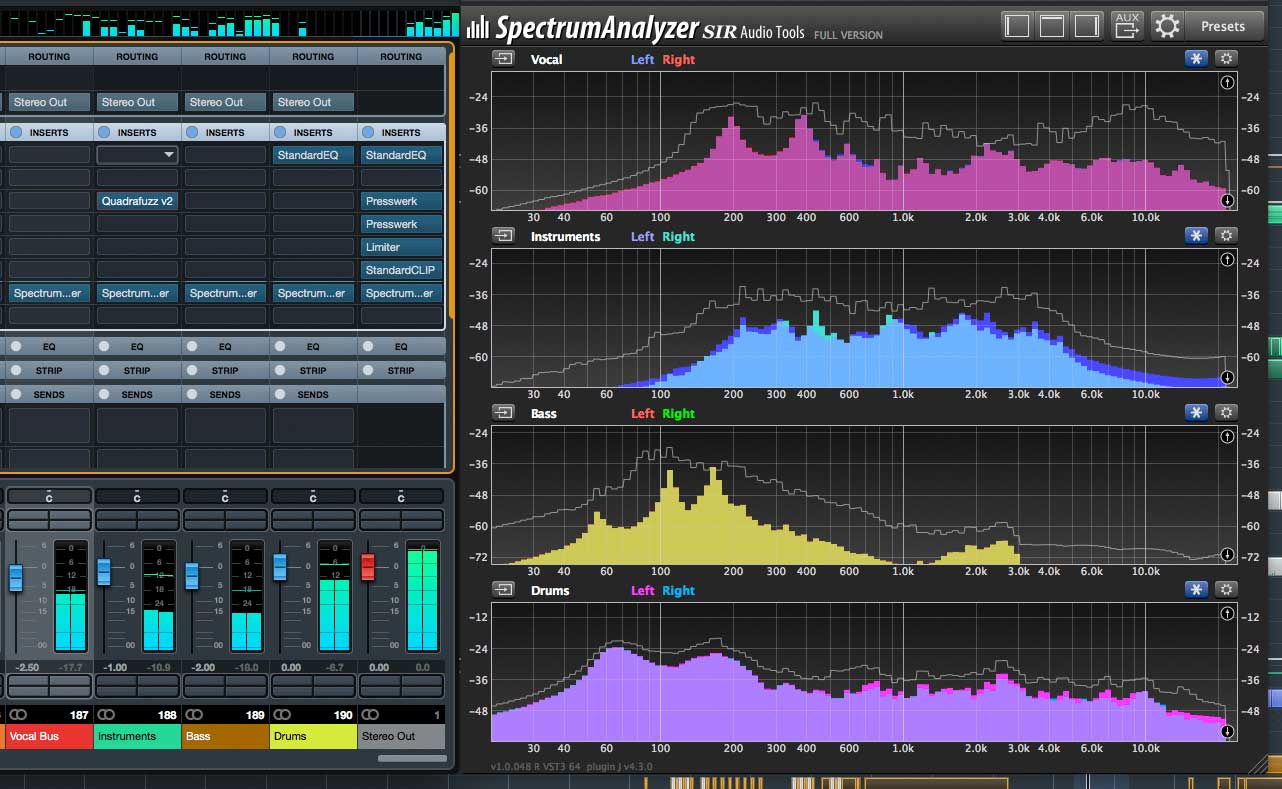Open StandardEQ in the Stereo Out column
The image size is (1282, 789).
(x=401, y=155)
